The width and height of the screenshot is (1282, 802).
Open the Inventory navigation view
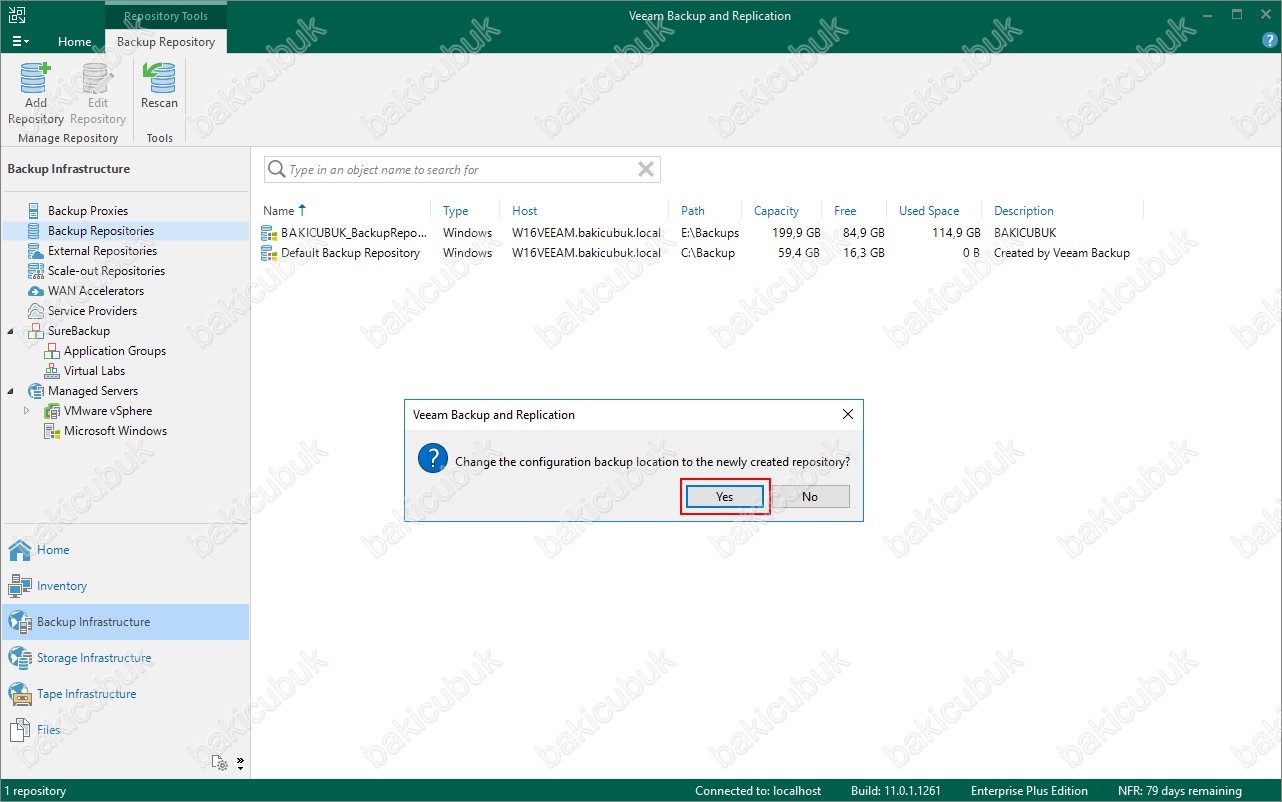coord(125,586)
